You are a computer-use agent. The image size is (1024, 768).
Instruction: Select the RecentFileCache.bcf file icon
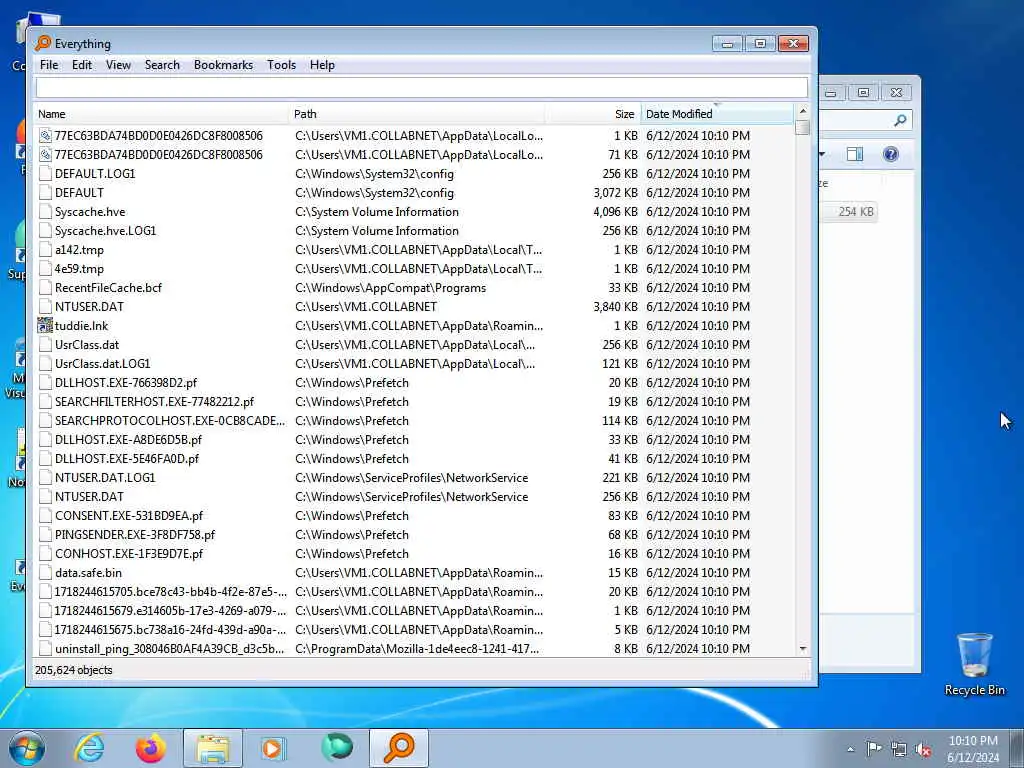click(x=45, y=287)
